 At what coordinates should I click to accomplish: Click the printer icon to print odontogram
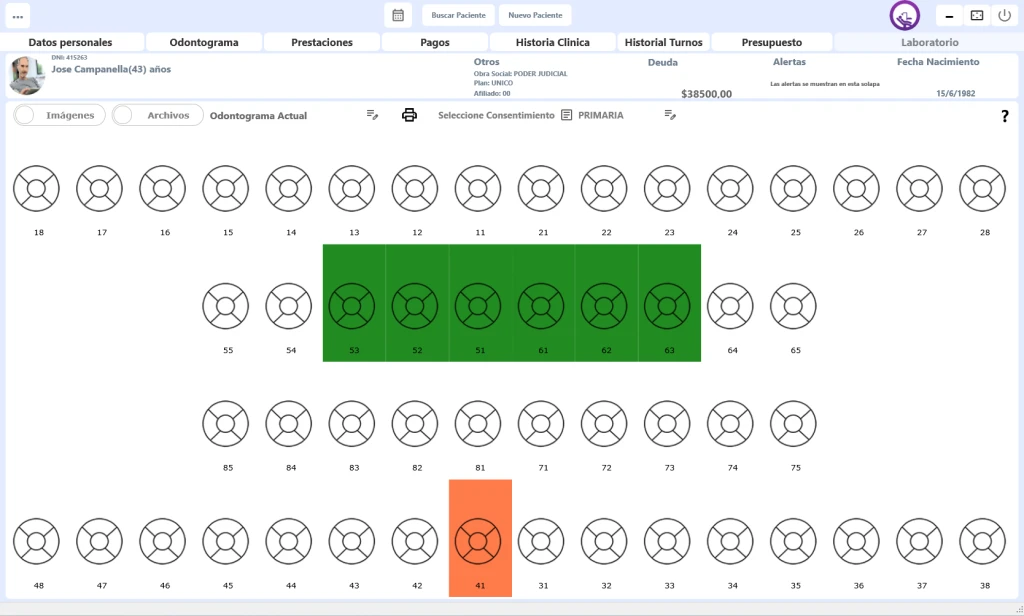pyautogui.click(x=409, y=115)
